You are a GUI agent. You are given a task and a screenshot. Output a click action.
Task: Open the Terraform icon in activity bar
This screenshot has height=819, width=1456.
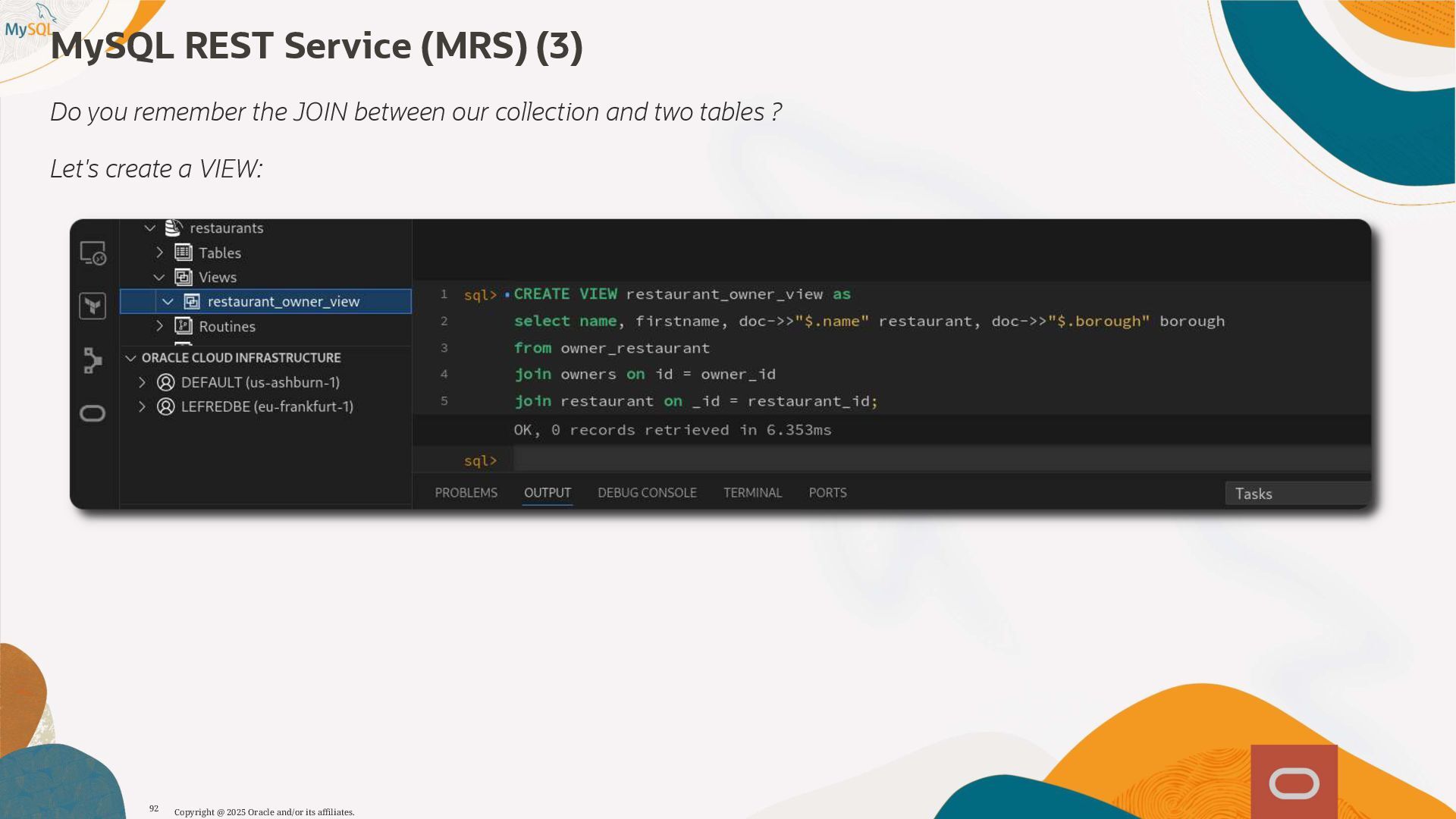coord(93,306)
